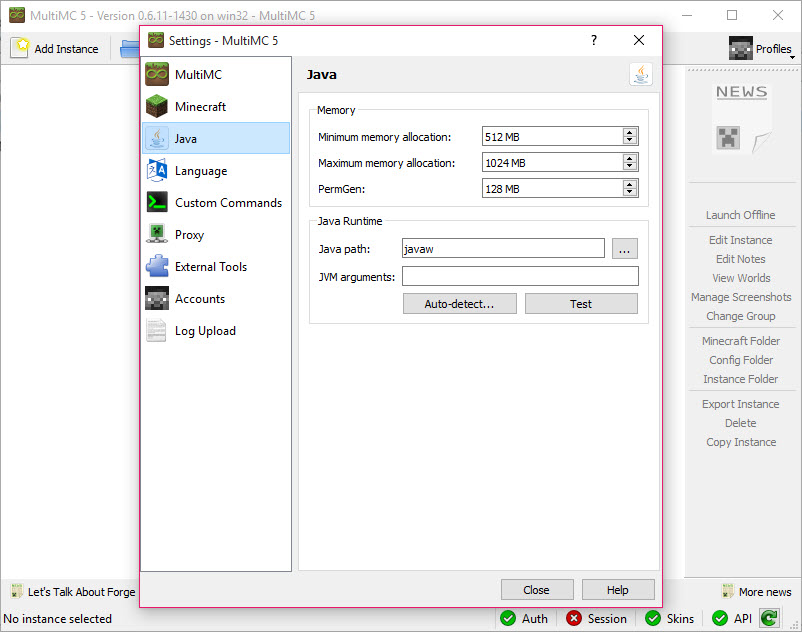Click Add Instance in main toolbar
The height and width of the screenshot is (632, 802).
[55, 49]
